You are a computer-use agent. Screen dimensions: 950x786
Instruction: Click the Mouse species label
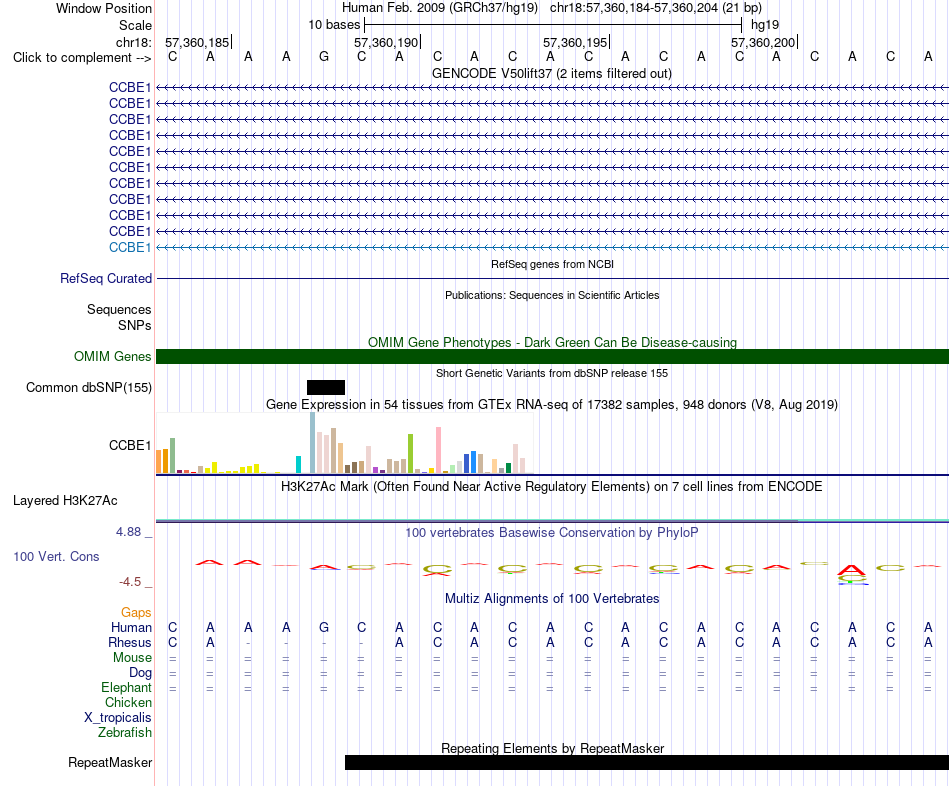pyautogui.click(x=132, y=658)
